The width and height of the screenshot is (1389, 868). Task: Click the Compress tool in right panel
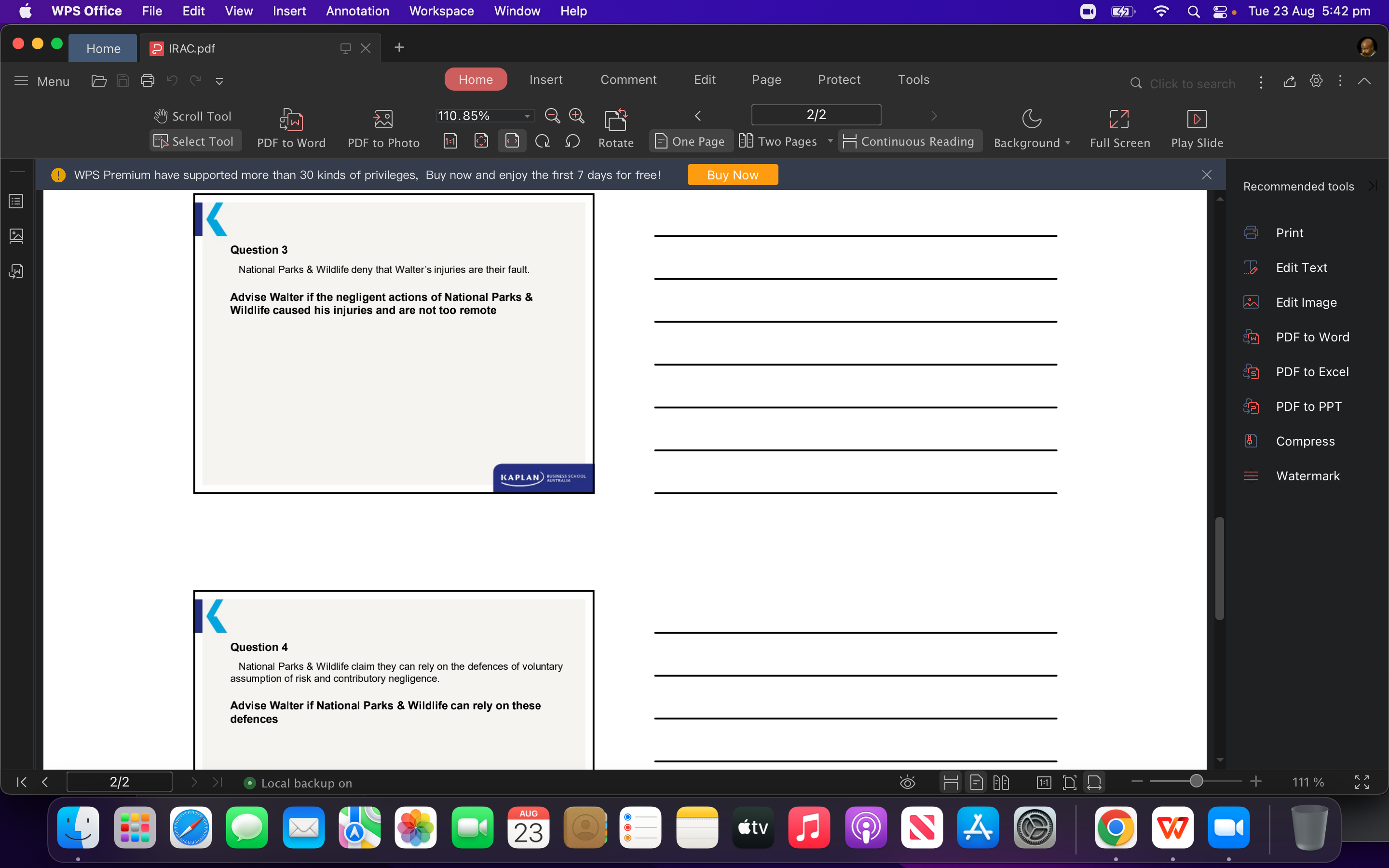[x=1305, y=441]
